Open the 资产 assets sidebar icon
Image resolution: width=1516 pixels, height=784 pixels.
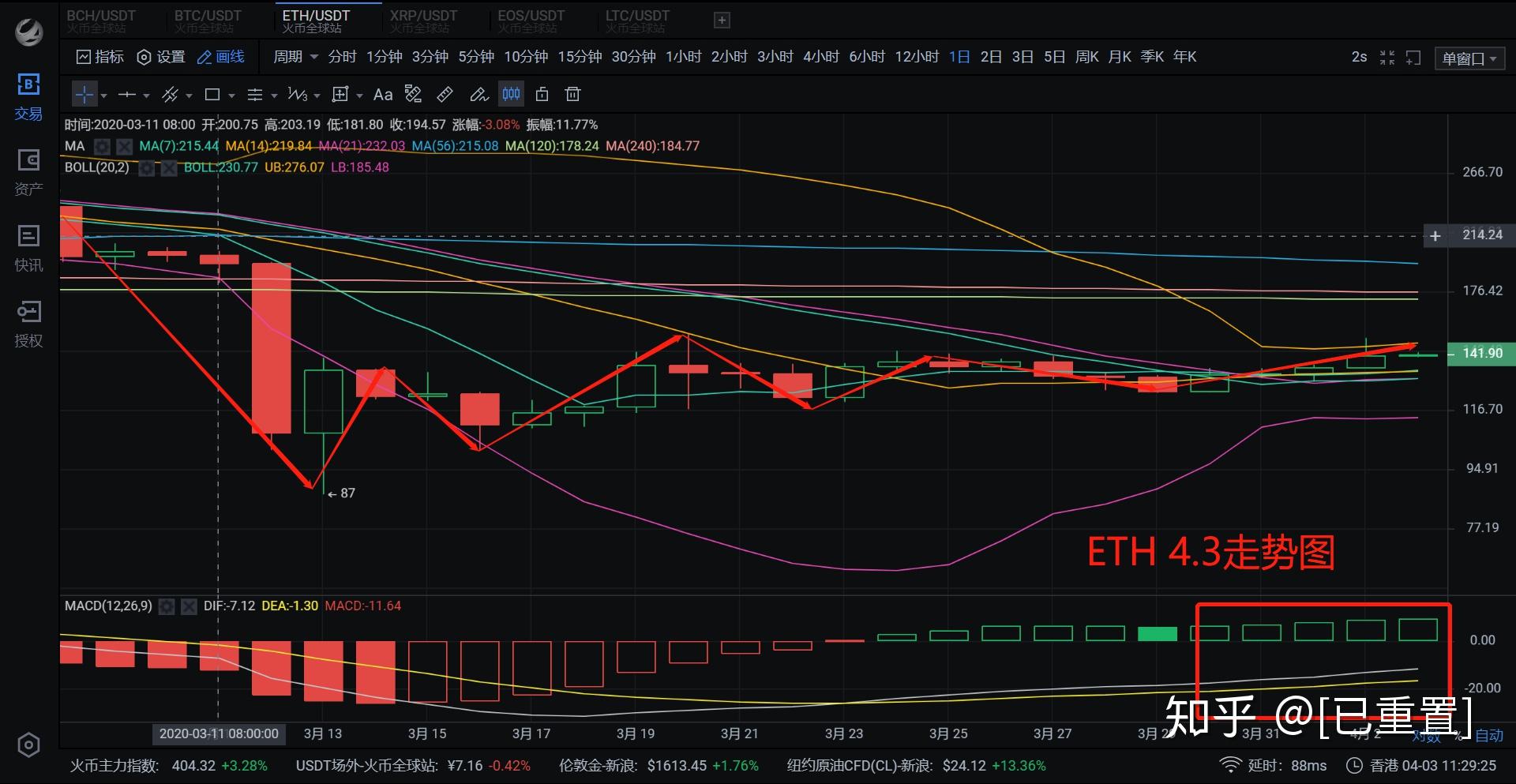[28, 170]
